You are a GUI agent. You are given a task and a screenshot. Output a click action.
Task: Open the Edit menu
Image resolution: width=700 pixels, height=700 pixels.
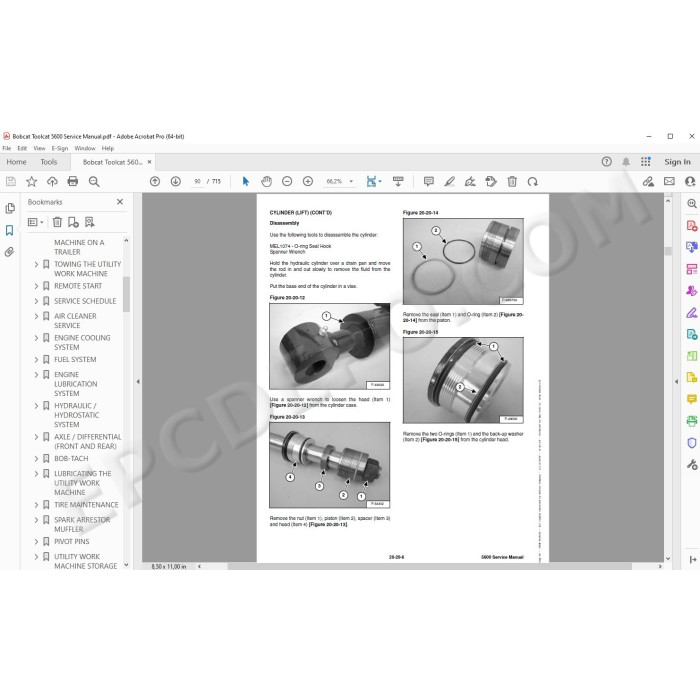(x=22, y=148)
